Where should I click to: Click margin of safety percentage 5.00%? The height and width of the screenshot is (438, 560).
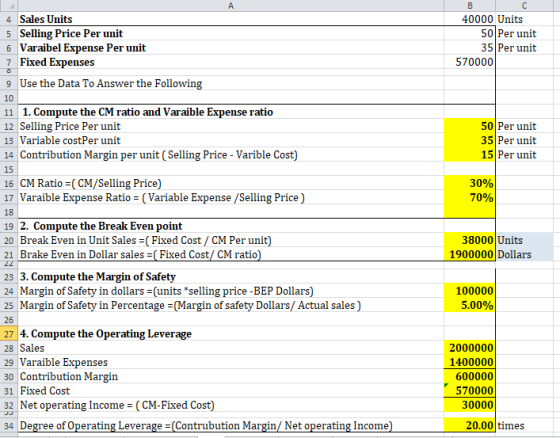tap(470, 305)
